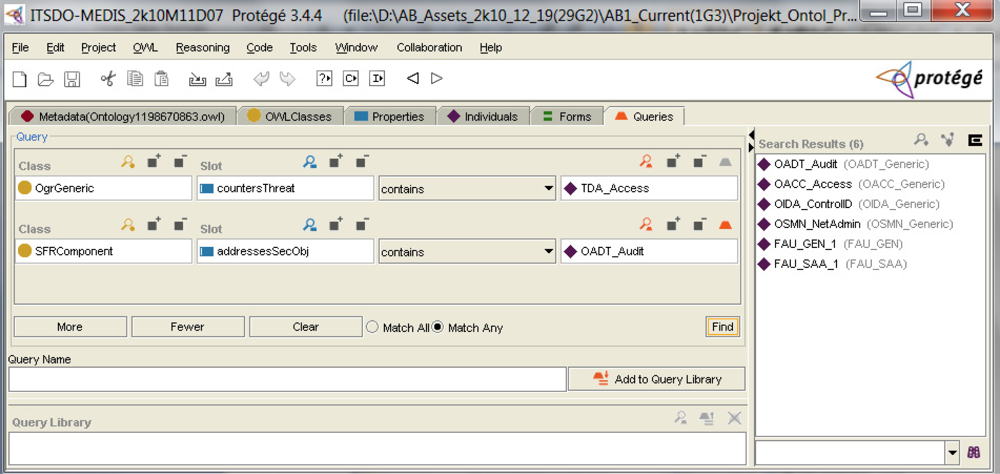
Task: Select the Match Any radio button
Action: coord(437,327)
